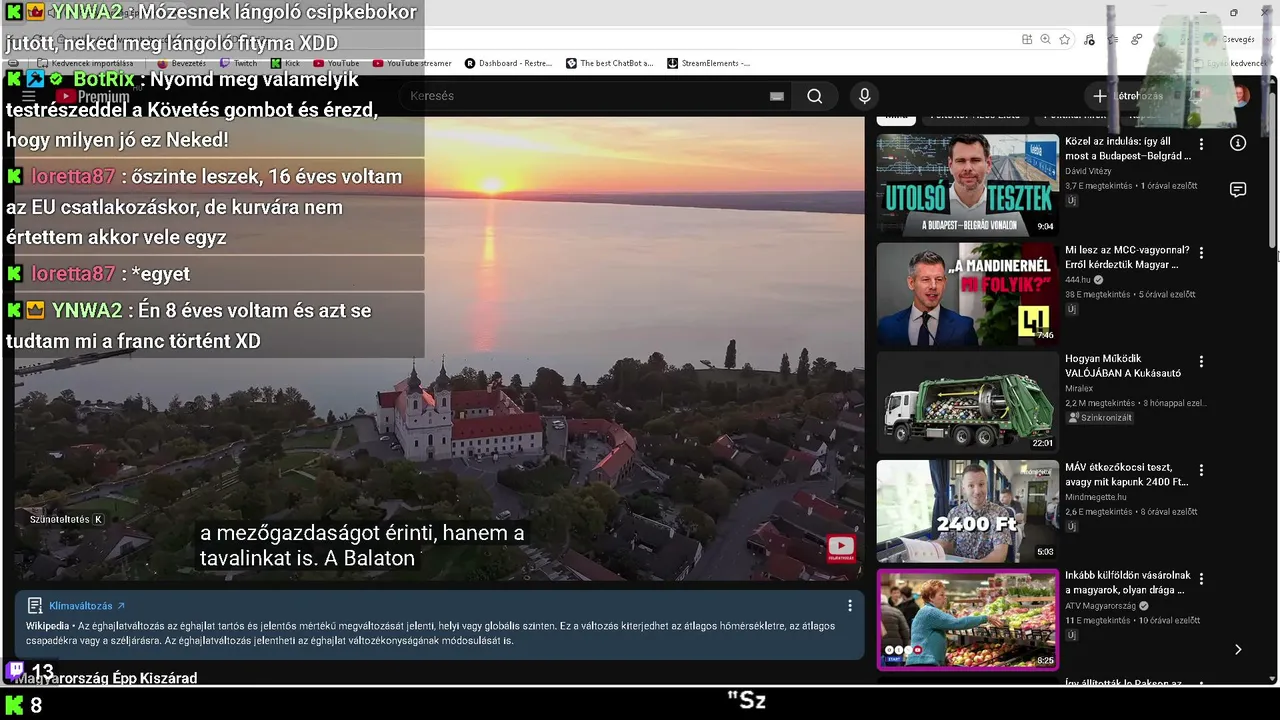Open 'The best ChatBot a...' bookmark
Image resolution: width=1280 pixels, height=720 pixels.
pos(609,63)
